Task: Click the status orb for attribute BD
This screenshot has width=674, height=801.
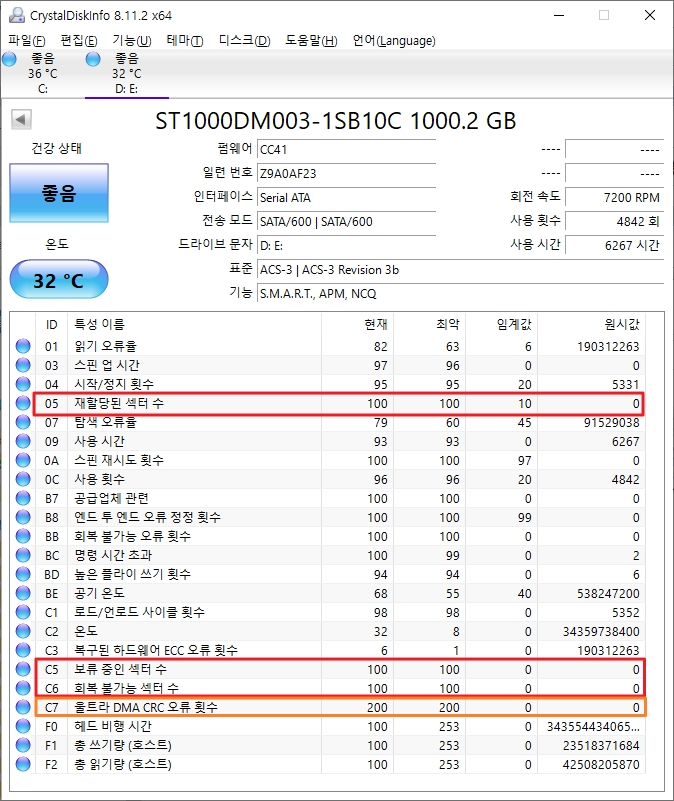Action: (x=23, y=574)
